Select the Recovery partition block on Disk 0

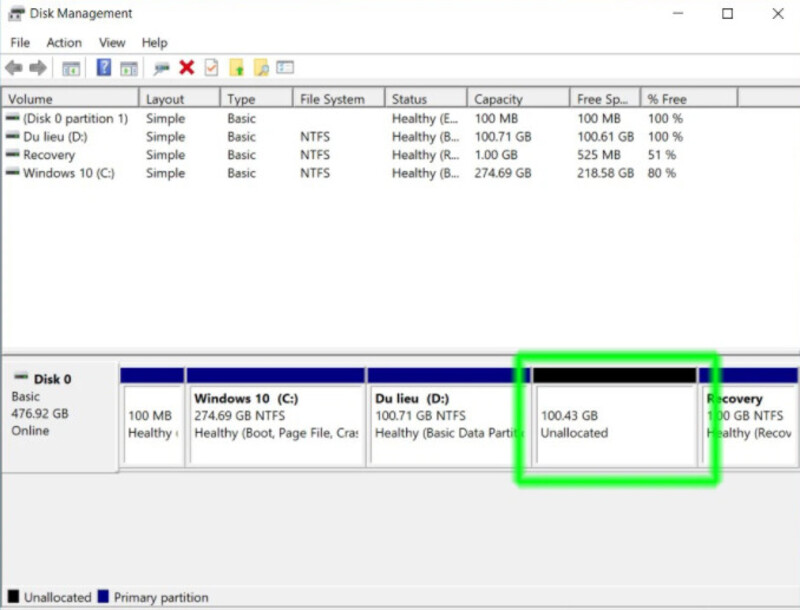(748, 416)
